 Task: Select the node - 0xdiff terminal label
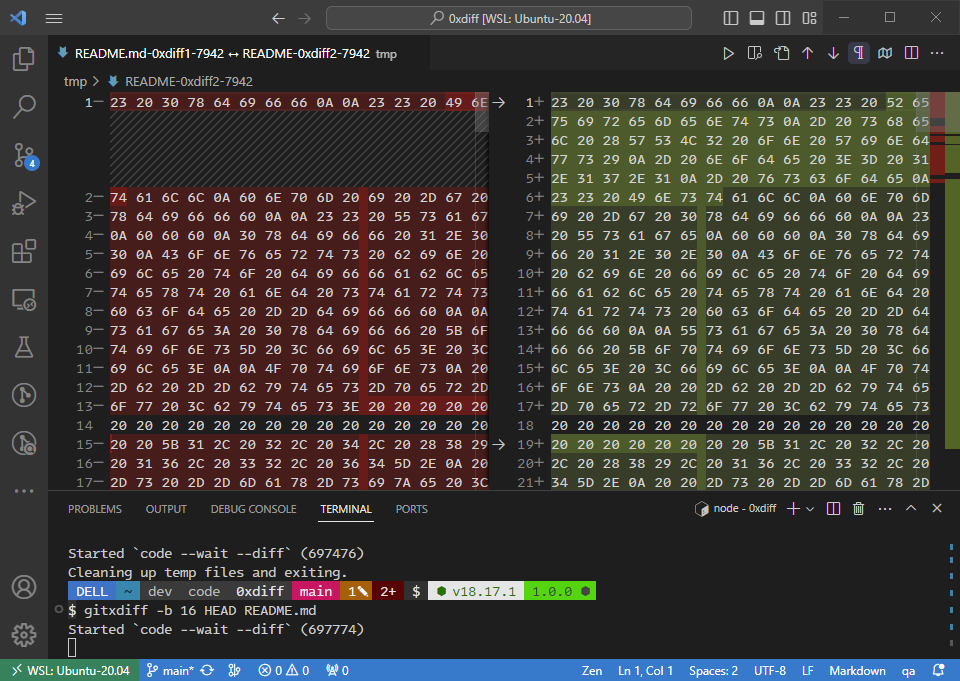[x=735, y=508]
